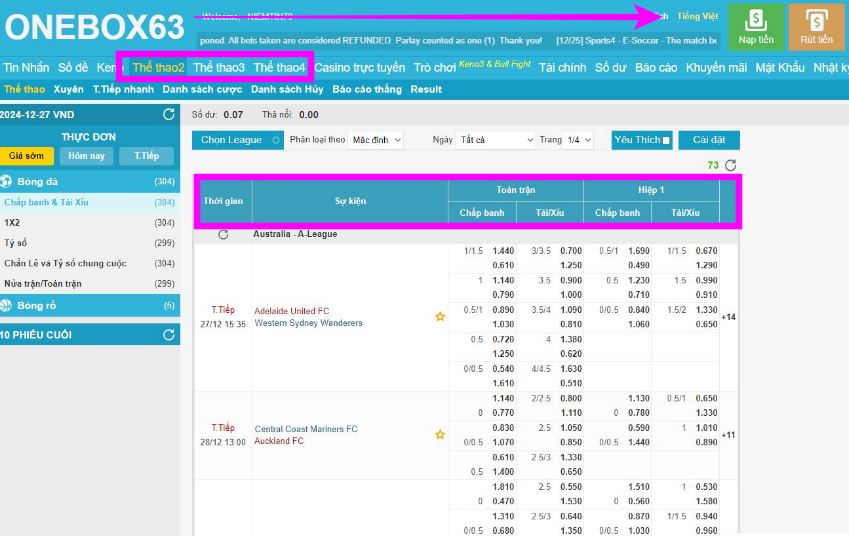Click the 0.700 over/under odds
Viewport: 849px width, 536px height.
click(x=571, y=251)
